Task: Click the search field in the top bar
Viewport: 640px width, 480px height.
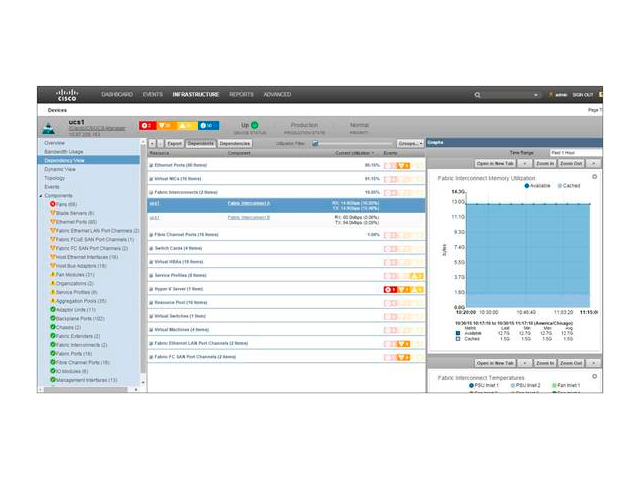Action: pos(508,94)
